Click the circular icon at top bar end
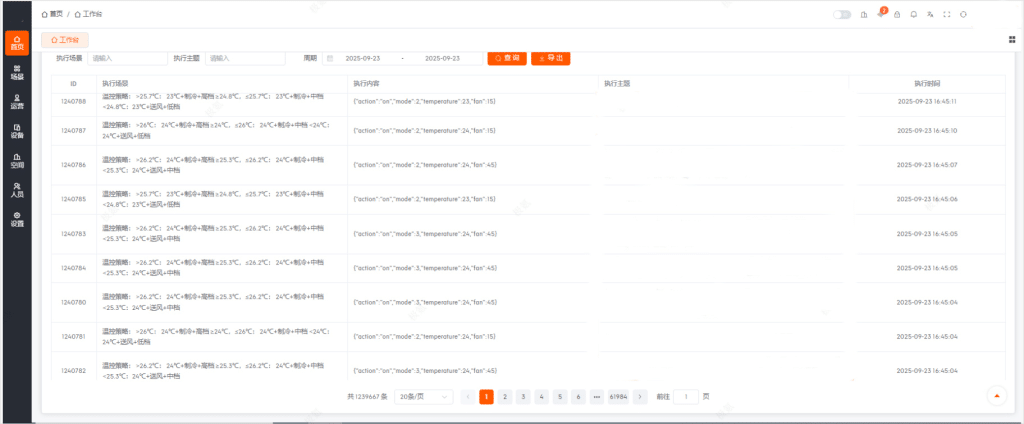Viewport: 1024px width, 424px height. coord(963,14)
